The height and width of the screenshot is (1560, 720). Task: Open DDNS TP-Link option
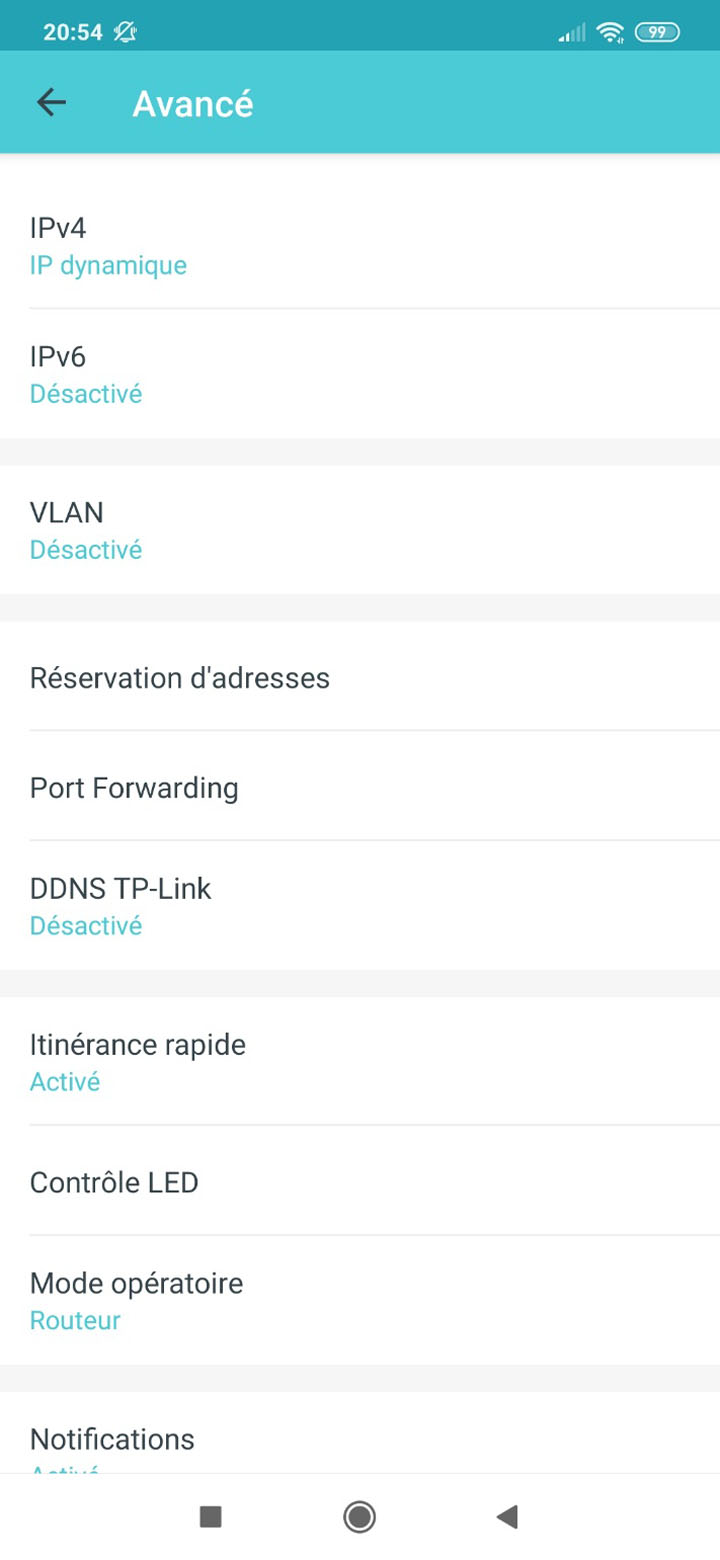point(360,905)
